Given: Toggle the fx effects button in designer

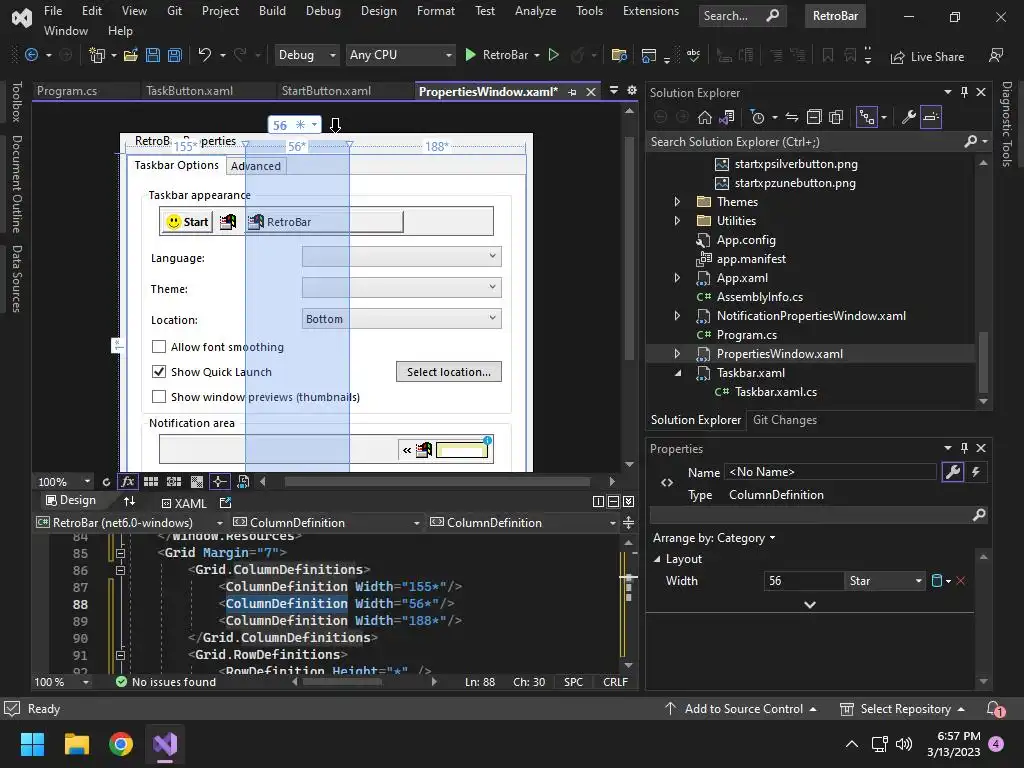Looking at the screenshot, I should tap(127, 482).
